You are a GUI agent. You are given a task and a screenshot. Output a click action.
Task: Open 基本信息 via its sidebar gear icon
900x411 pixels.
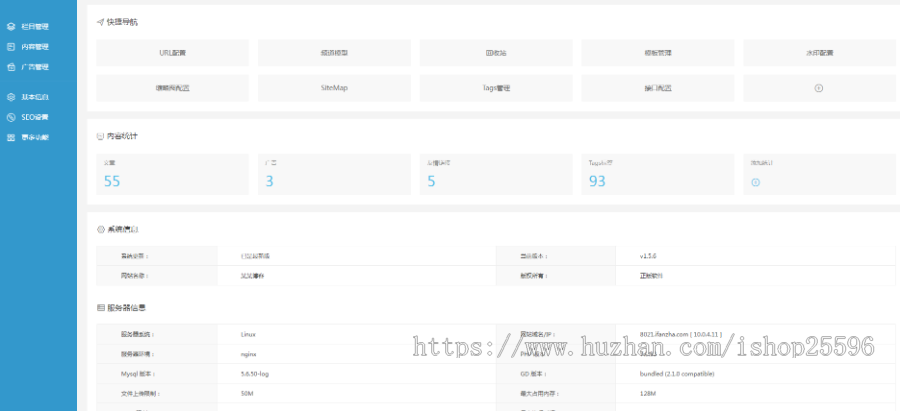tap(10, 97)
